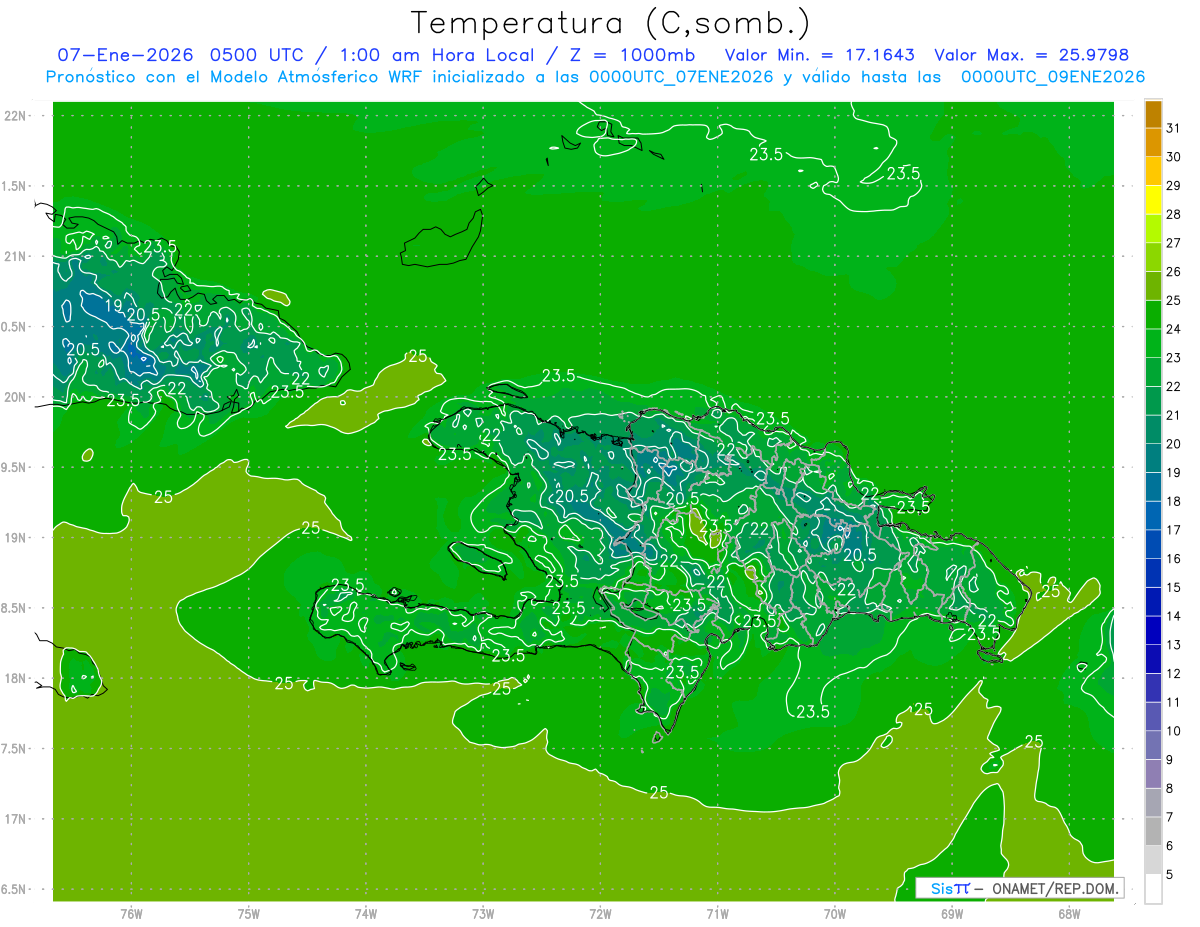
Task: Click the '18N' latitude axis label
Action: click(17, 678)
